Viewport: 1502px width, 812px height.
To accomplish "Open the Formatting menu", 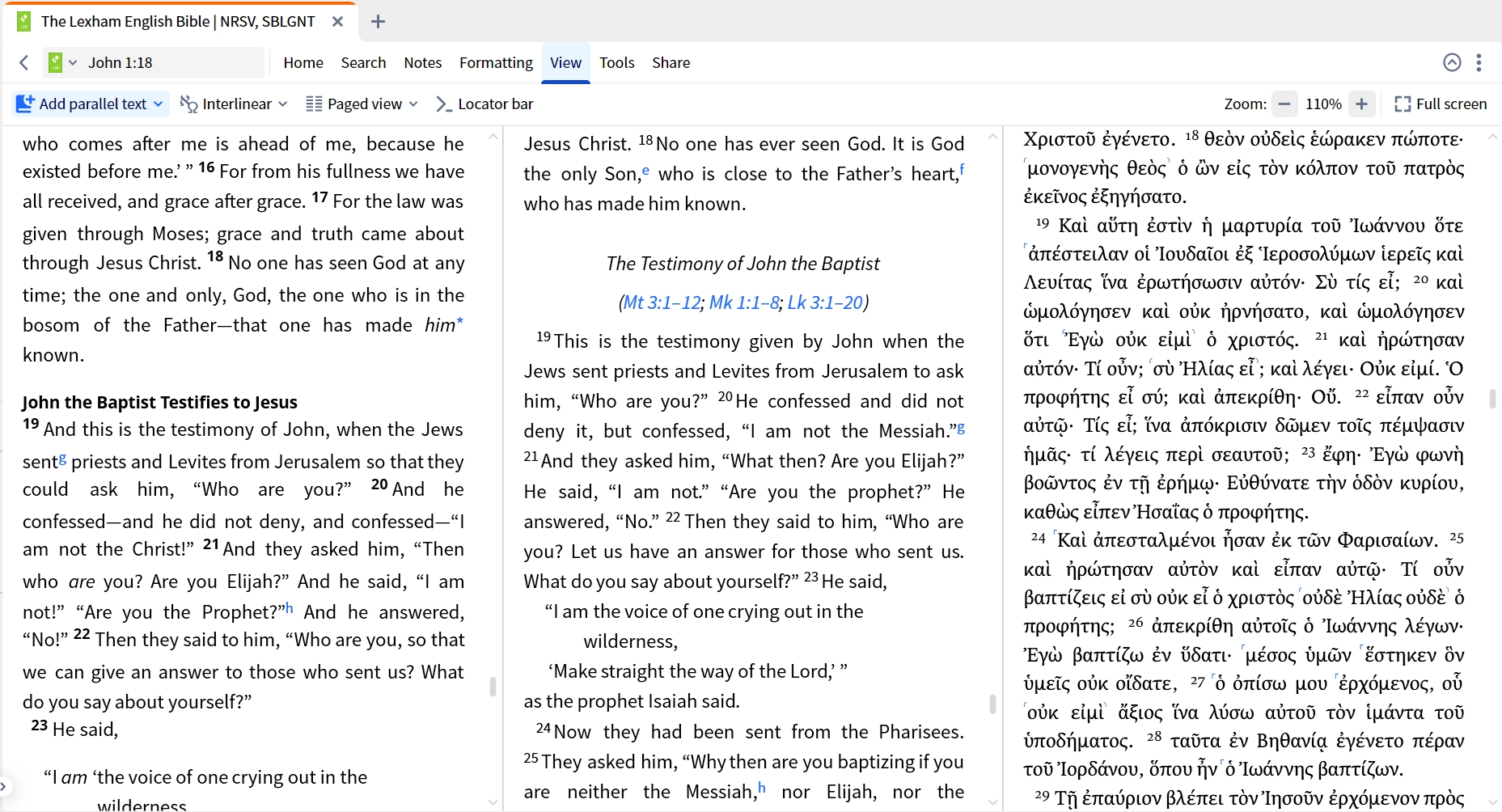I will [x=496, y=62].
